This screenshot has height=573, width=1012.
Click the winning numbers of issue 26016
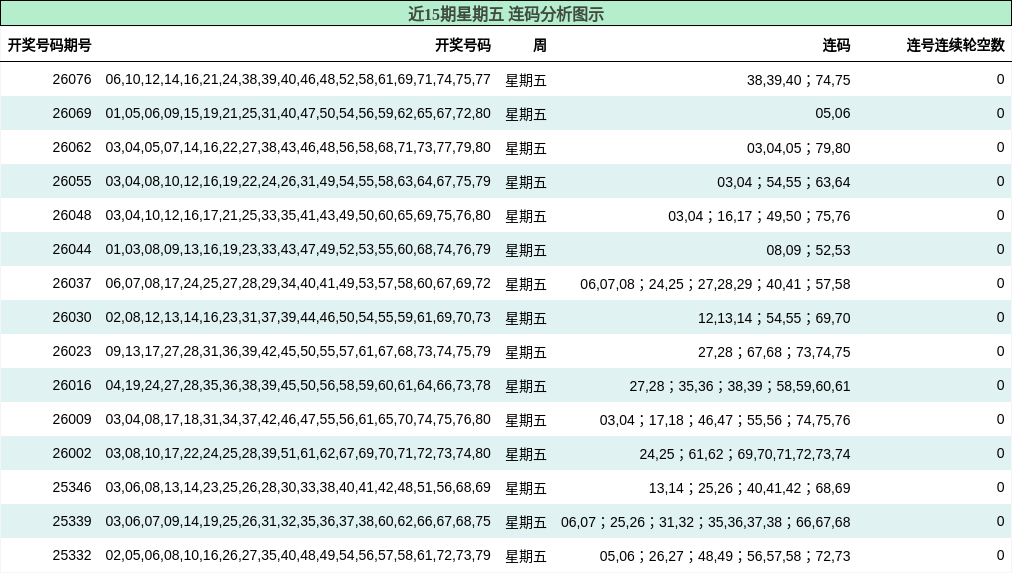[x=298, y=385]
